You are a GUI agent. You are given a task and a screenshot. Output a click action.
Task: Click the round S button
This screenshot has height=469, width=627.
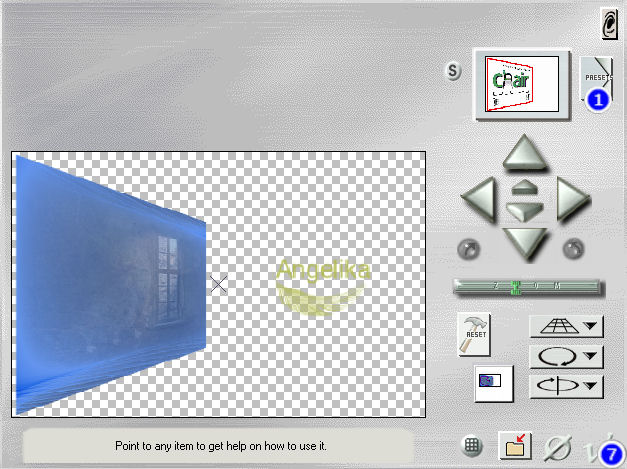453,71
